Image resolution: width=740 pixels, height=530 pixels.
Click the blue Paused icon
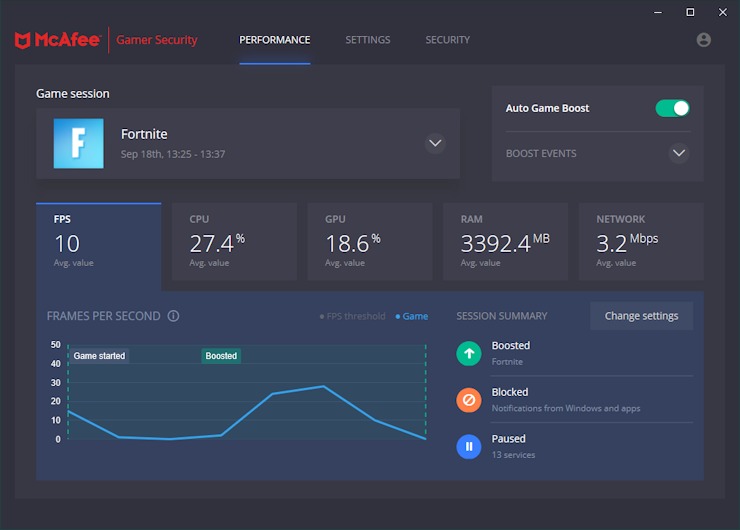(469, 446)
